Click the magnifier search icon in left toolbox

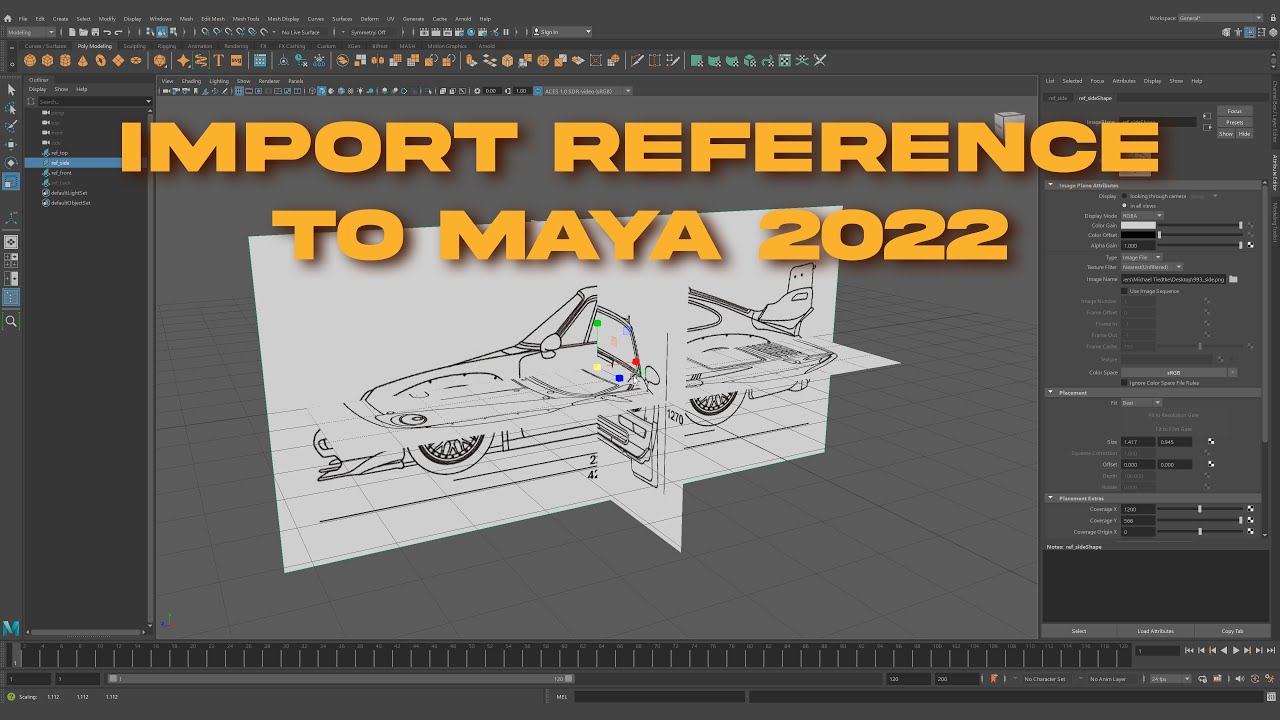point(11,321)
